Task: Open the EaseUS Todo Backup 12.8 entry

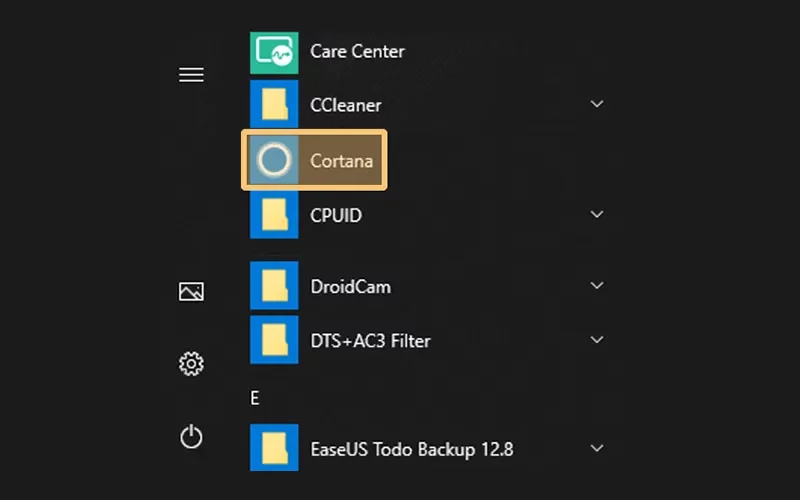Action: pyautogui.click(x=427, y=447)
